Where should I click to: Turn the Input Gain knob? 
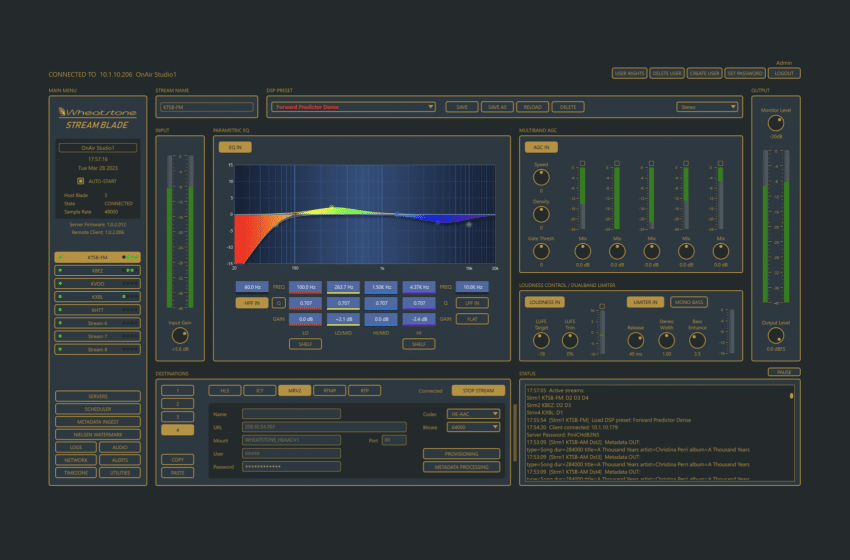[180, 333]
